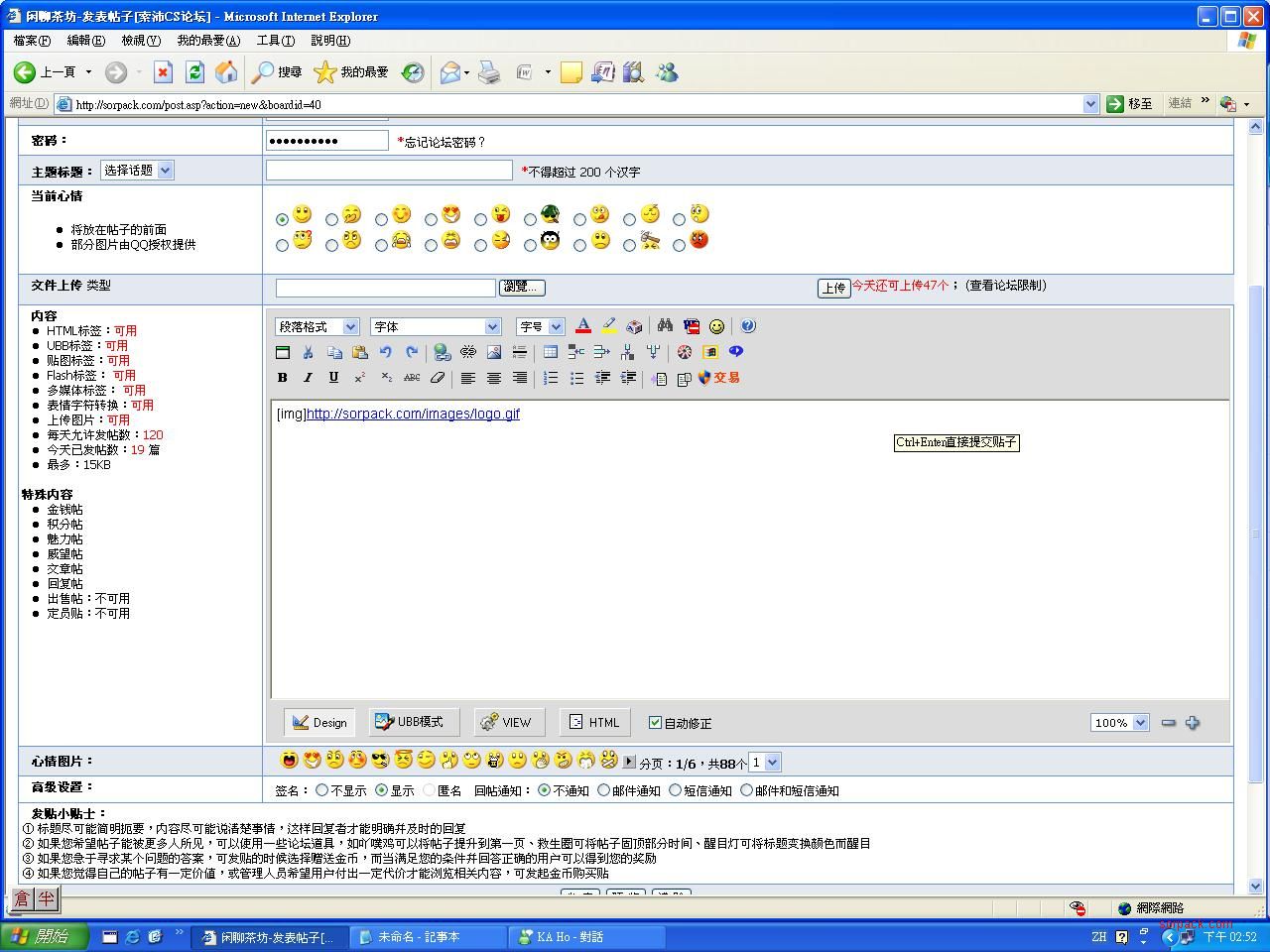1270x952 pixels.
Task: Select the 邮件通知 radio option
Action: [603, 791]
